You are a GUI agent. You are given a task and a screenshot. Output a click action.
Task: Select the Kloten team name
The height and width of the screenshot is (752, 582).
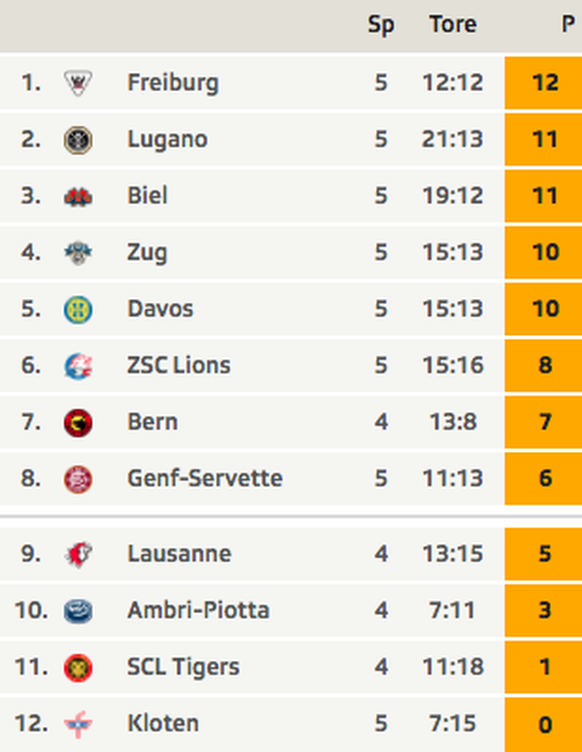[x=163, y=723]
